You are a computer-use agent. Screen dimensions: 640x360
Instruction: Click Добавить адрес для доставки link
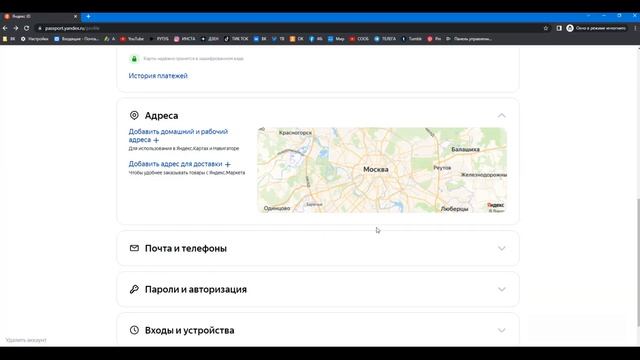coord(180,164)
